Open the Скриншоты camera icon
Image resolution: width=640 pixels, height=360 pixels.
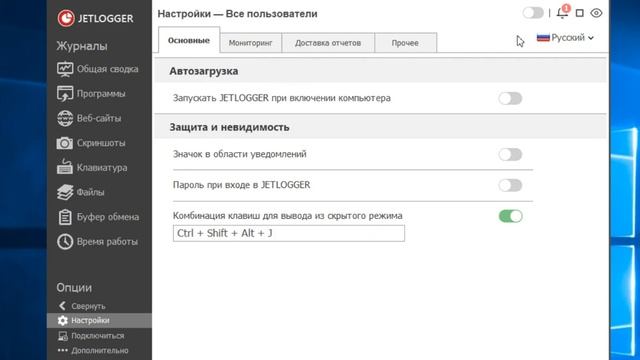pos(65,143)
